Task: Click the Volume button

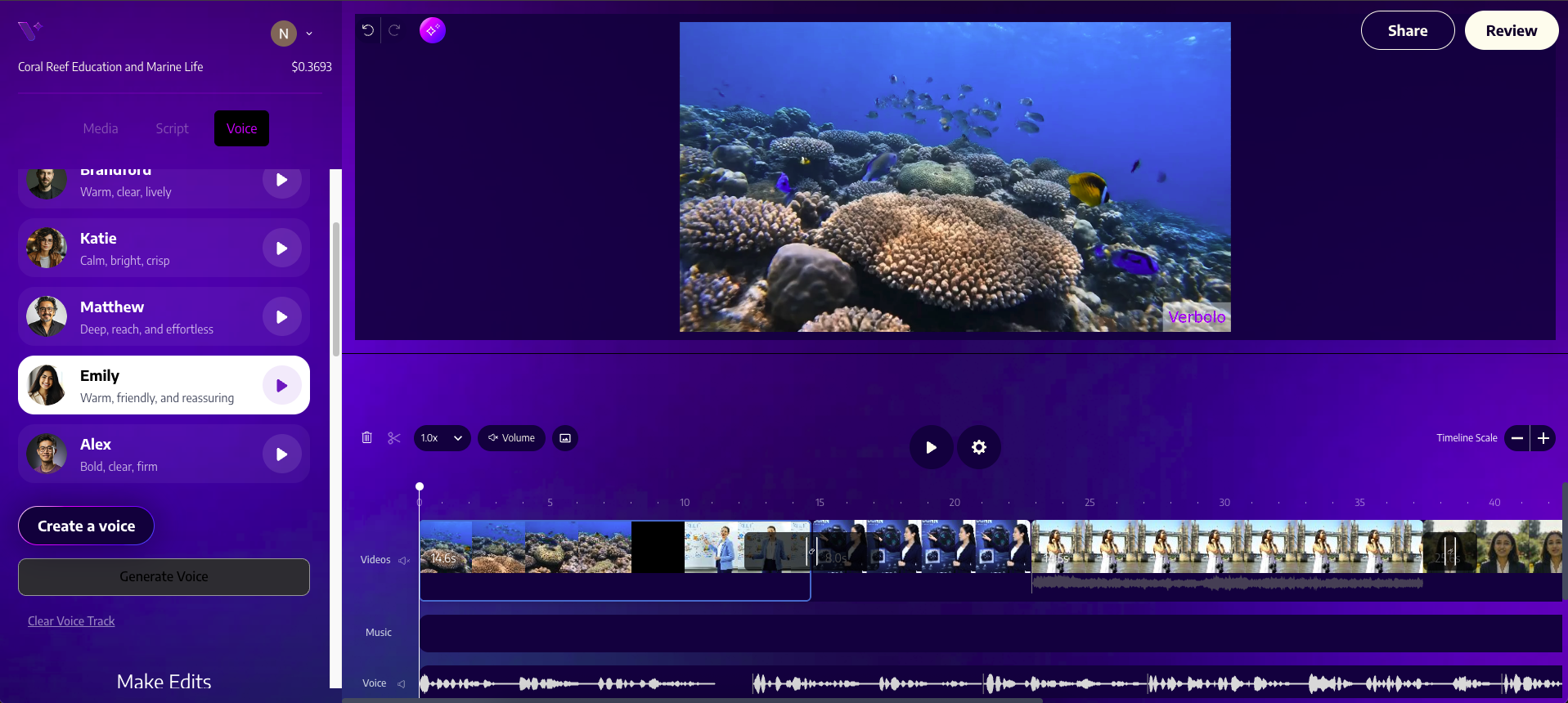Action: pos(511,438)
